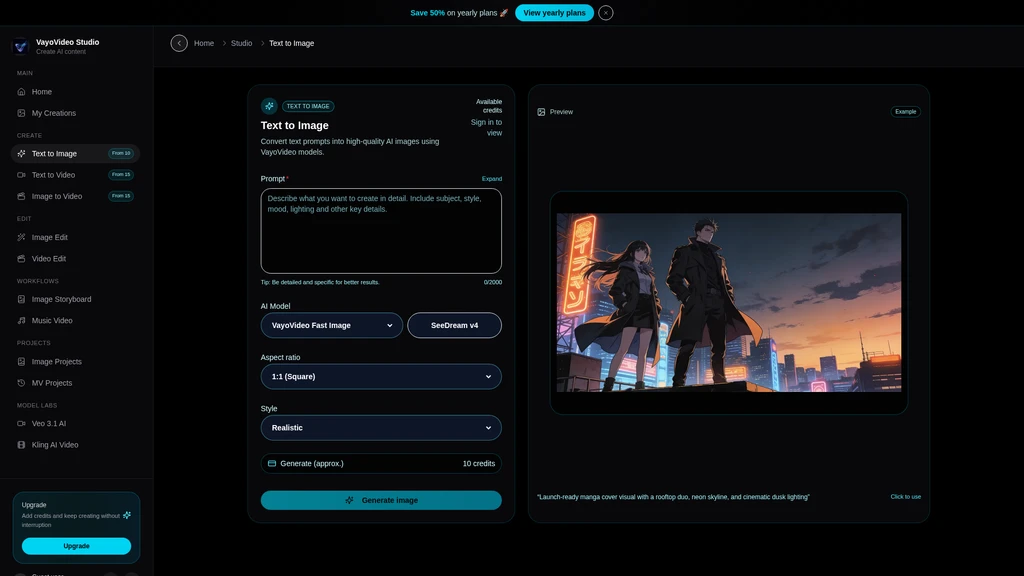Click the Preview image icon
1024x576 pixels.
pos(541,112)
